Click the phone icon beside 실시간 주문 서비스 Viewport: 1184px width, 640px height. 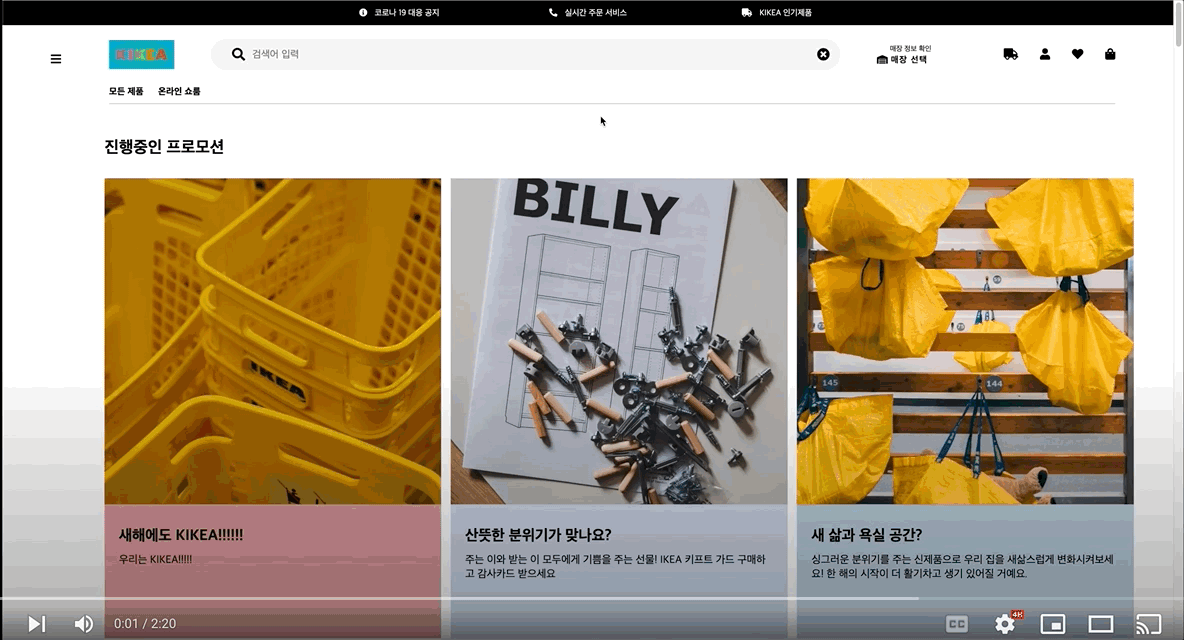(553, 13)
